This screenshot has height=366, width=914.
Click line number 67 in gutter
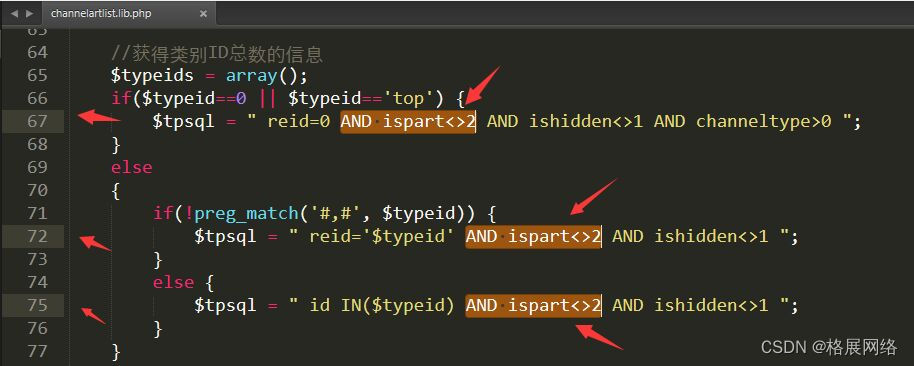37,121
